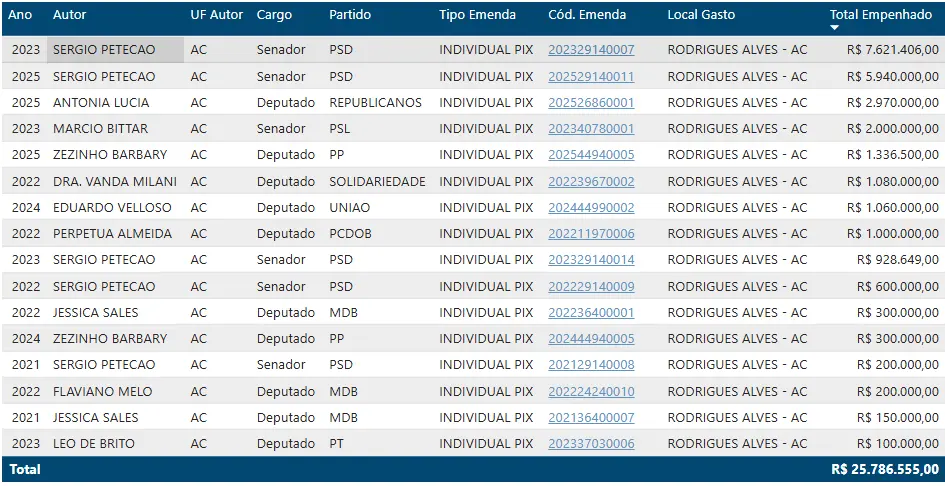
Task: Open emenda link 202526860001
Action: pos(590,102)
